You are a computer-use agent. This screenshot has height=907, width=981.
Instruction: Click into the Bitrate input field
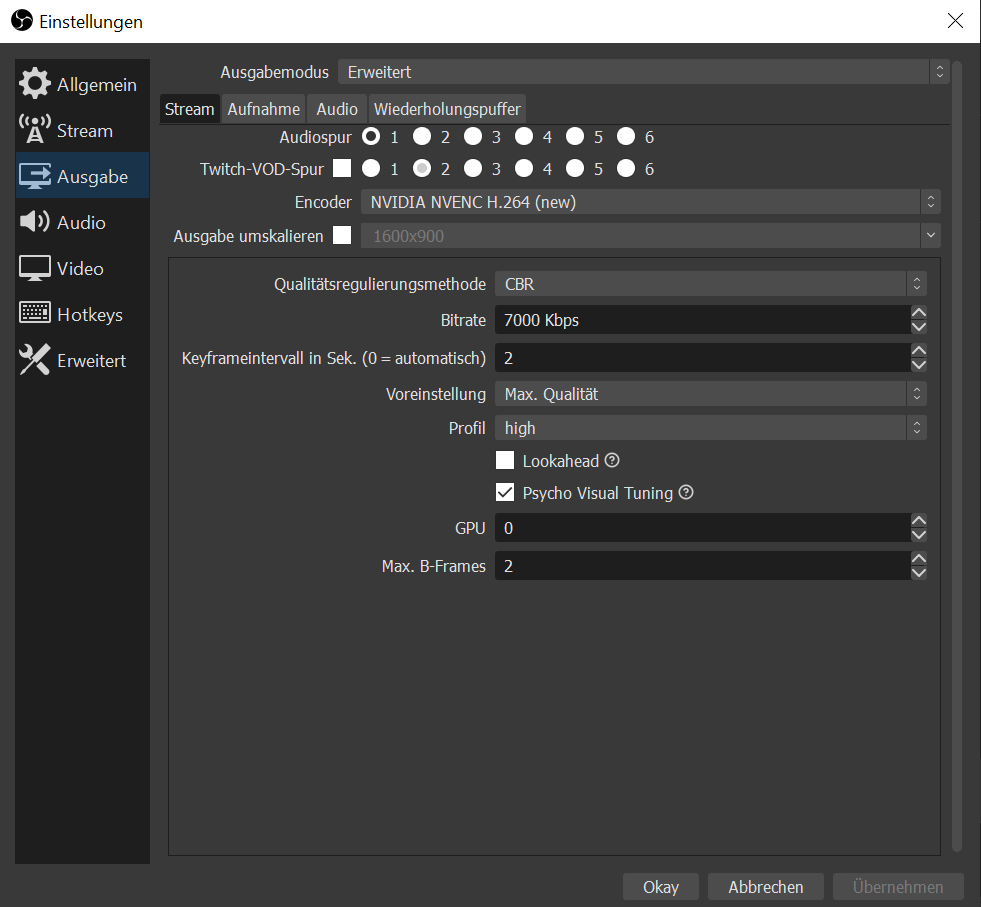700,320
